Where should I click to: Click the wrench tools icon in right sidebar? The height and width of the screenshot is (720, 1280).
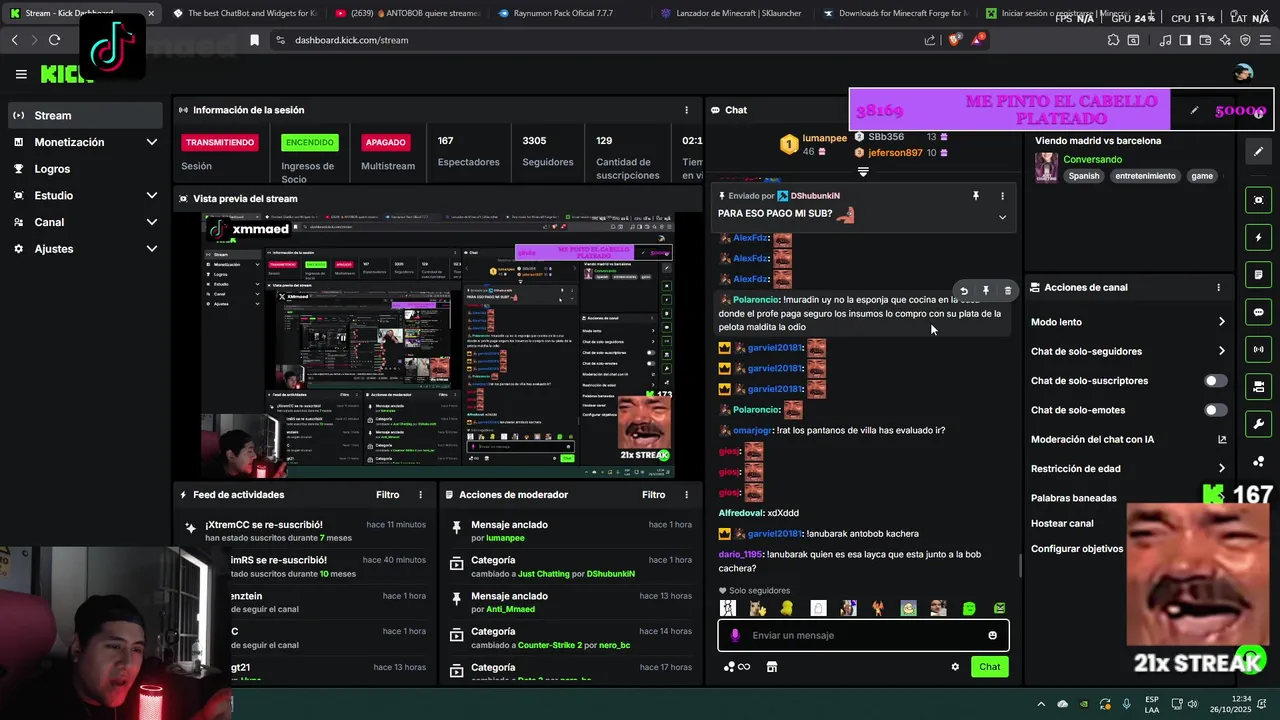coord(1258,423)
